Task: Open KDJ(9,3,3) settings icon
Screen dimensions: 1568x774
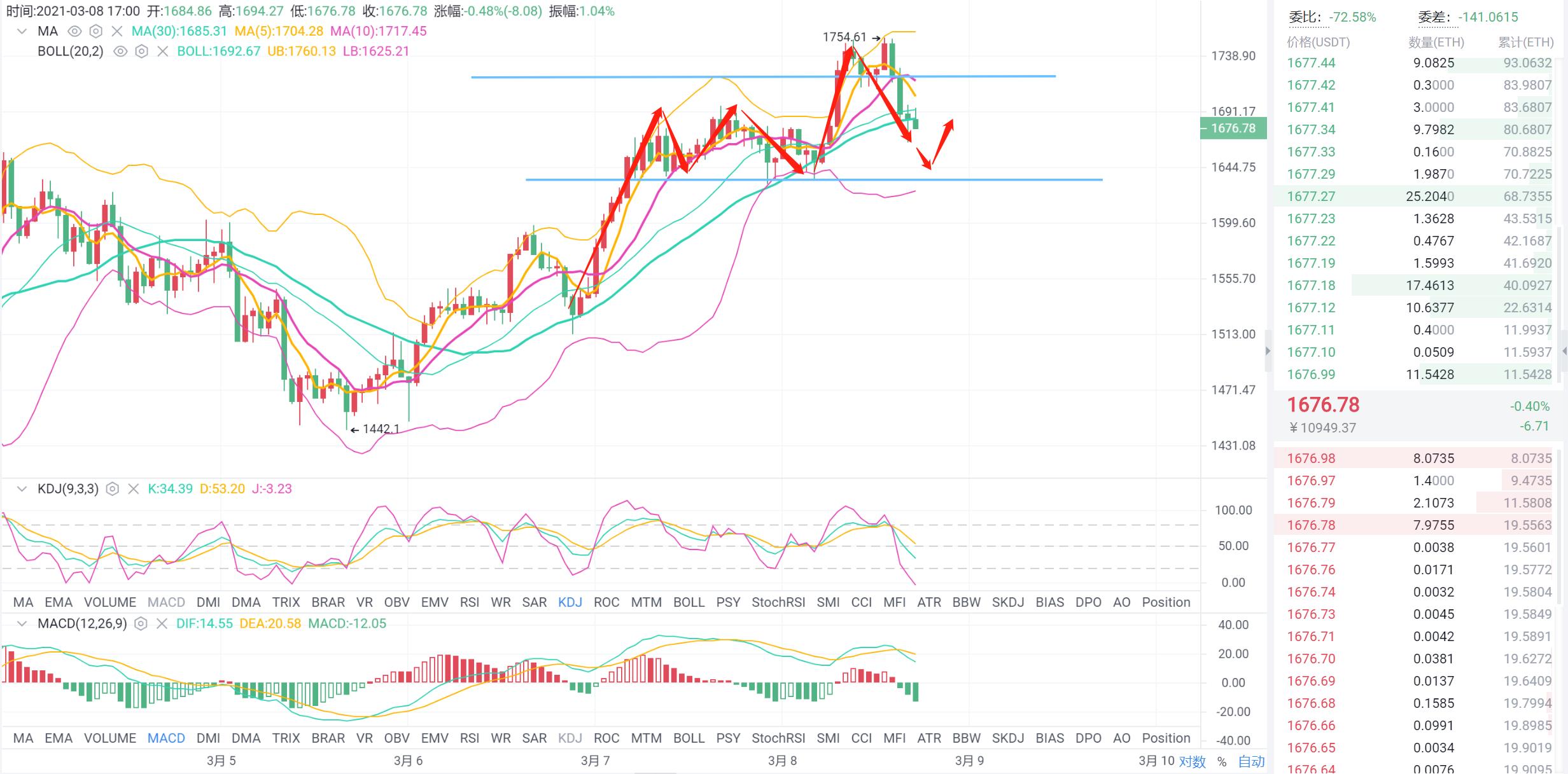Action: [113, 489]
